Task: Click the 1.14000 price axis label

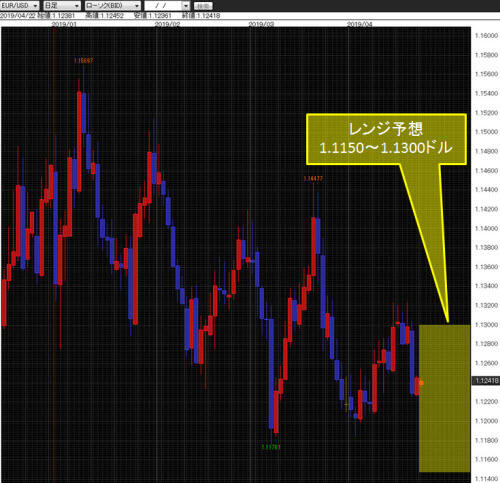Action: pos(486,228)
